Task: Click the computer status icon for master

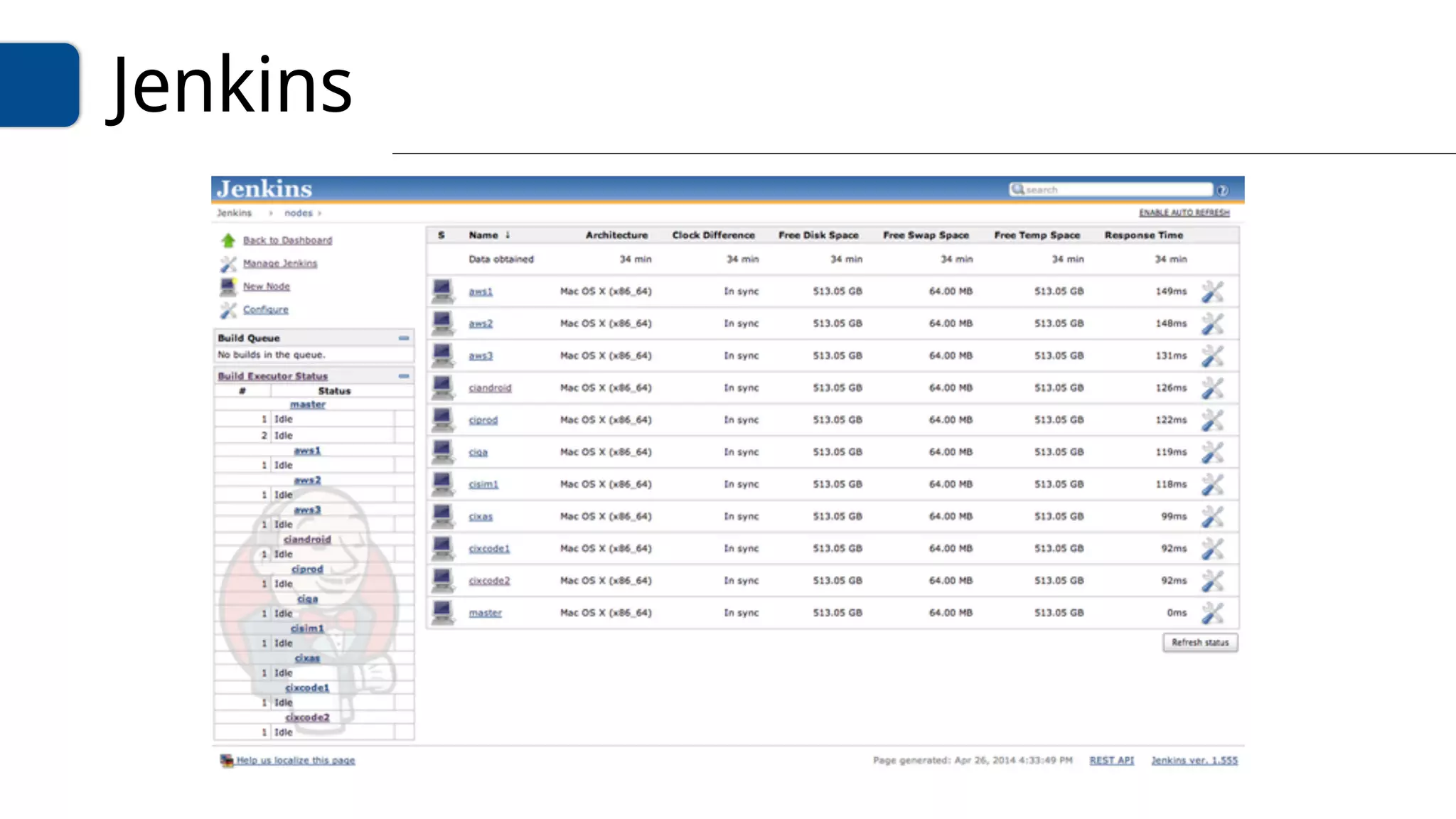Action: coord(443,613)
